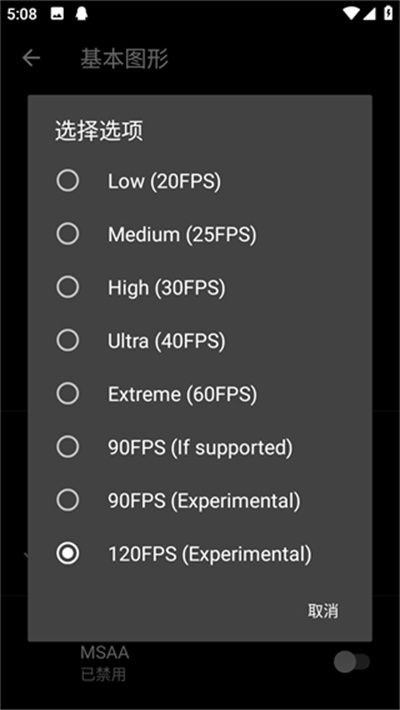400x710 pixels.
Task: Tap the cellular signal icon
Action: [370, 14]
